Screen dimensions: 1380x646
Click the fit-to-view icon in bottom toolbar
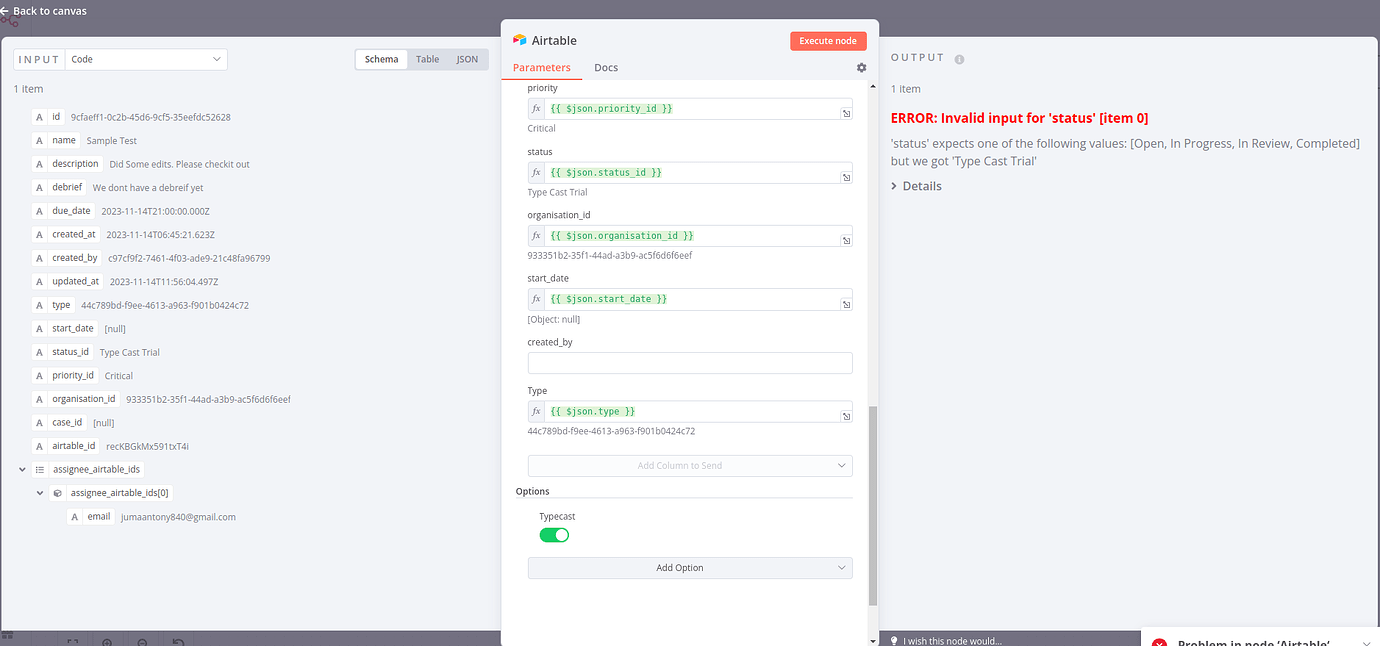point(72,641)
